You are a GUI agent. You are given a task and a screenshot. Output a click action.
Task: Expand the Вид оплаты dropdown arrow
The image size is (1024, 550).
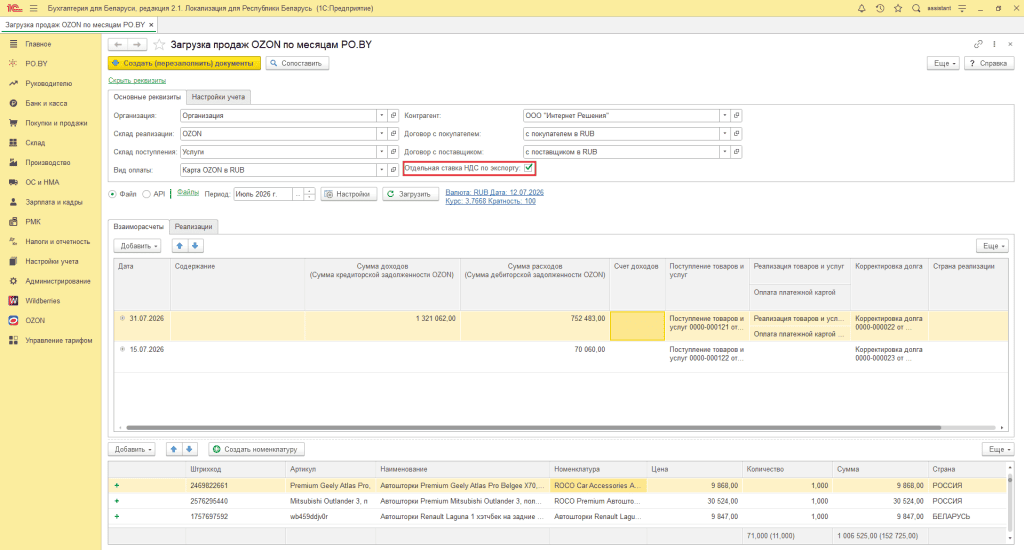coord(381,170)
